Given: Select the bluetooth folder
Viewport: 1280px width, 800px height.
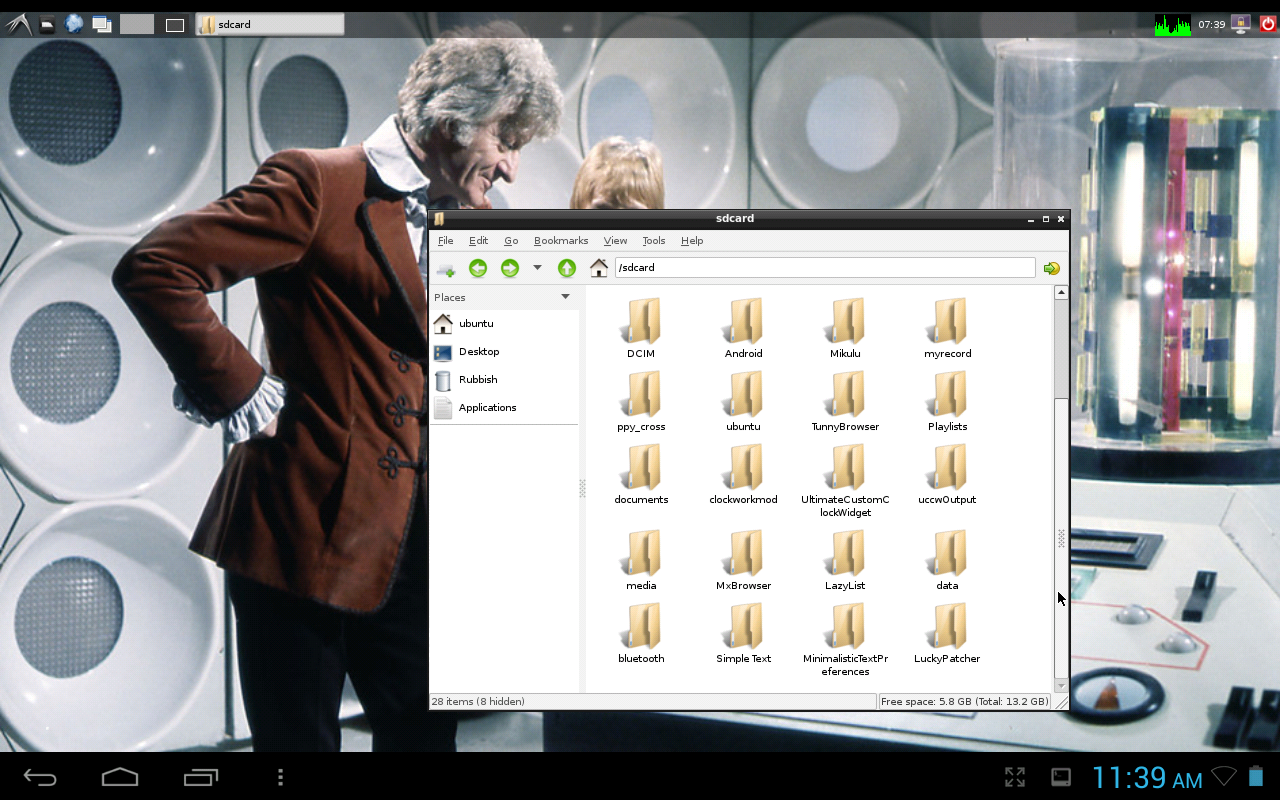Looking at the screenshot, I should pyautogui.click(x=641, y=634).
